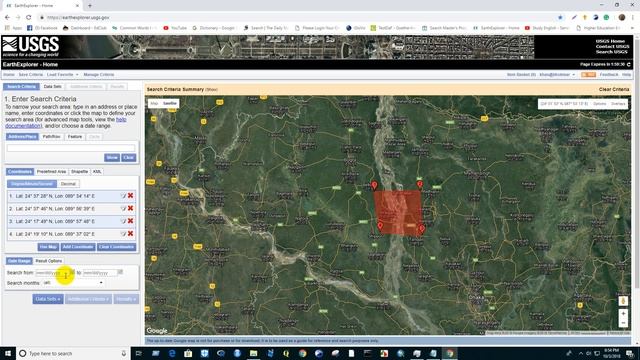Switch to the Search Criteria tab
The image size is (640, 360).
point(21,87)
